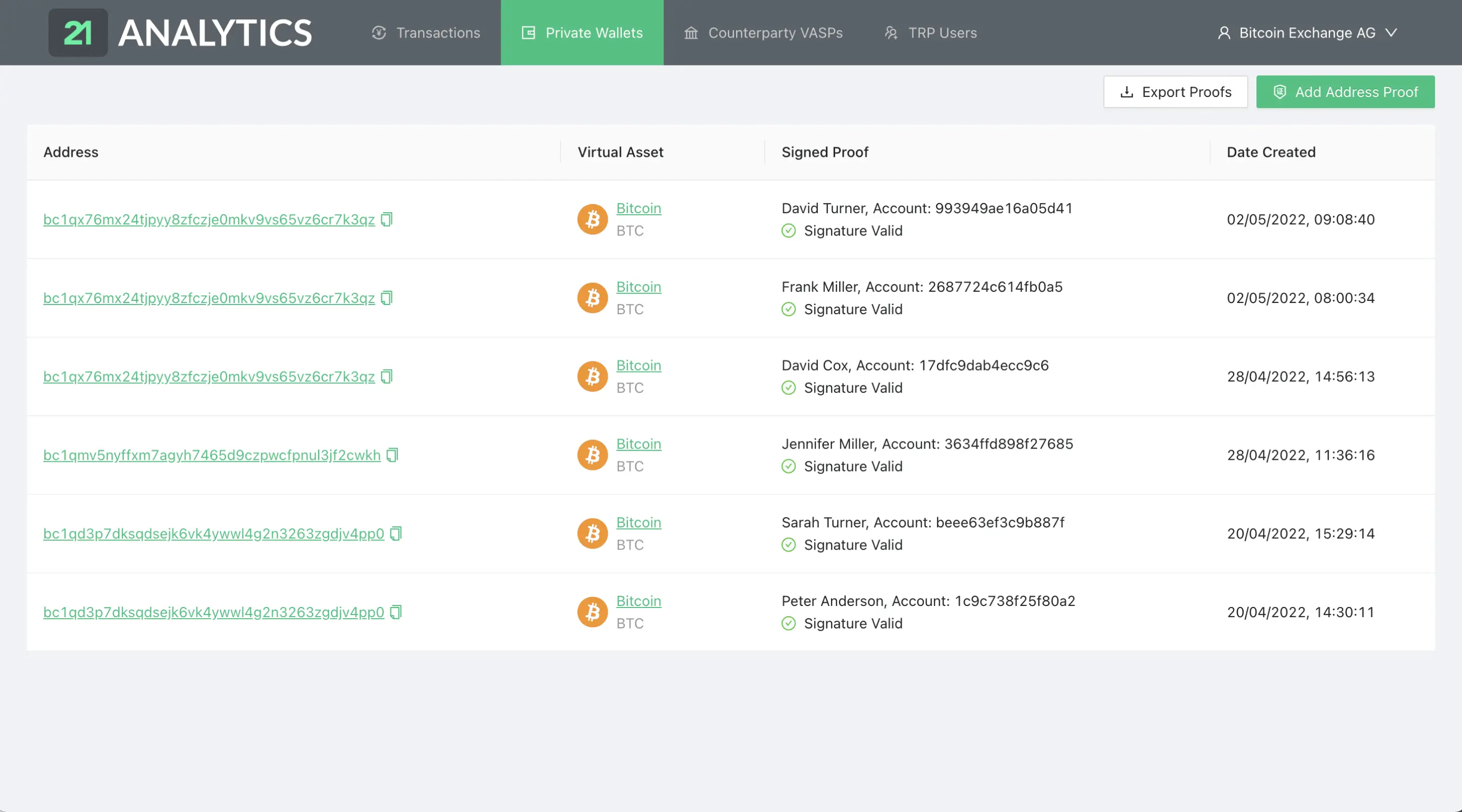The height and width of the screenshot is (812, 1462).
Task: Click Bitcoin icon for David Turner entry
Action: click(593, 219)
